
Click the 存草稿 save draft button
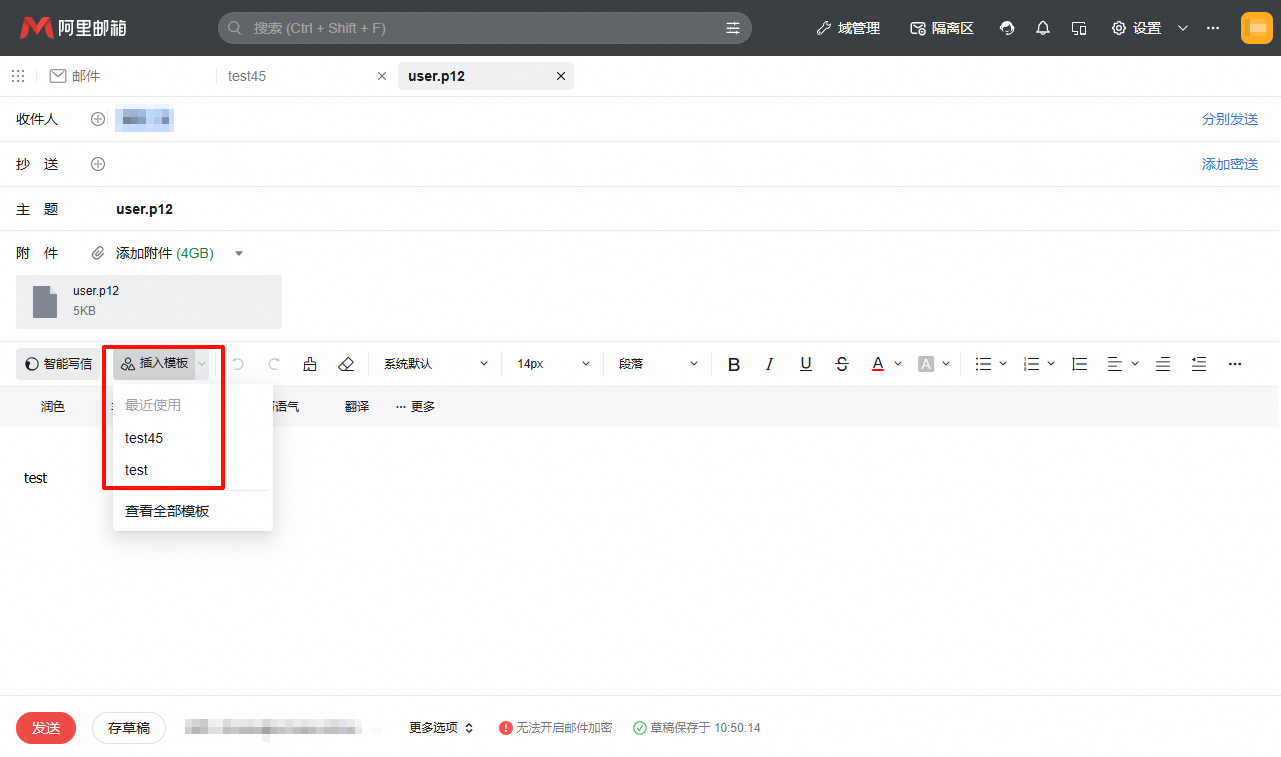pos(129,728)
